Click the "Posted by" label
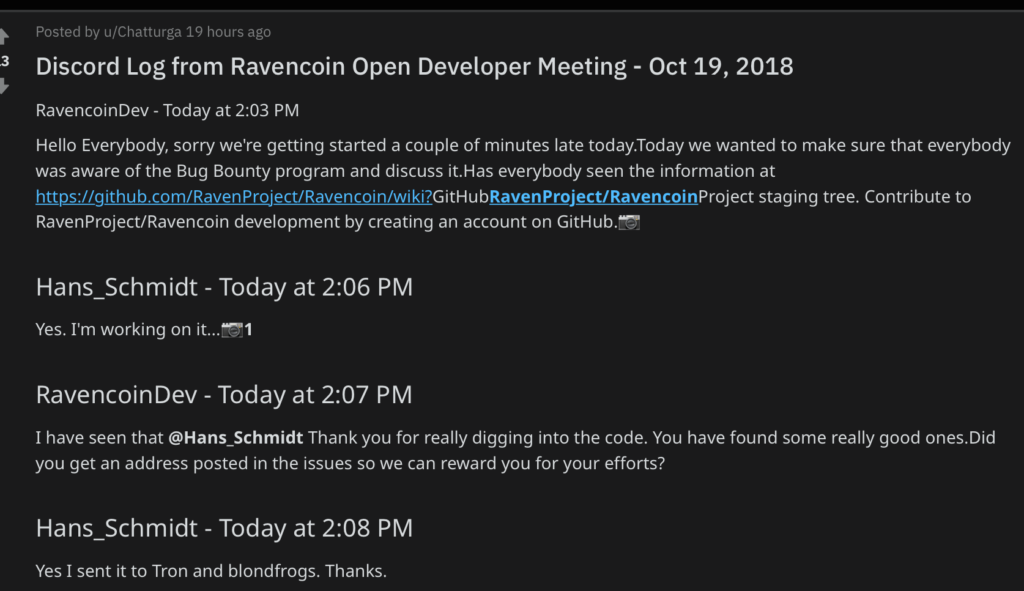This screenshot has width=1024, height=591. point(67,32)
